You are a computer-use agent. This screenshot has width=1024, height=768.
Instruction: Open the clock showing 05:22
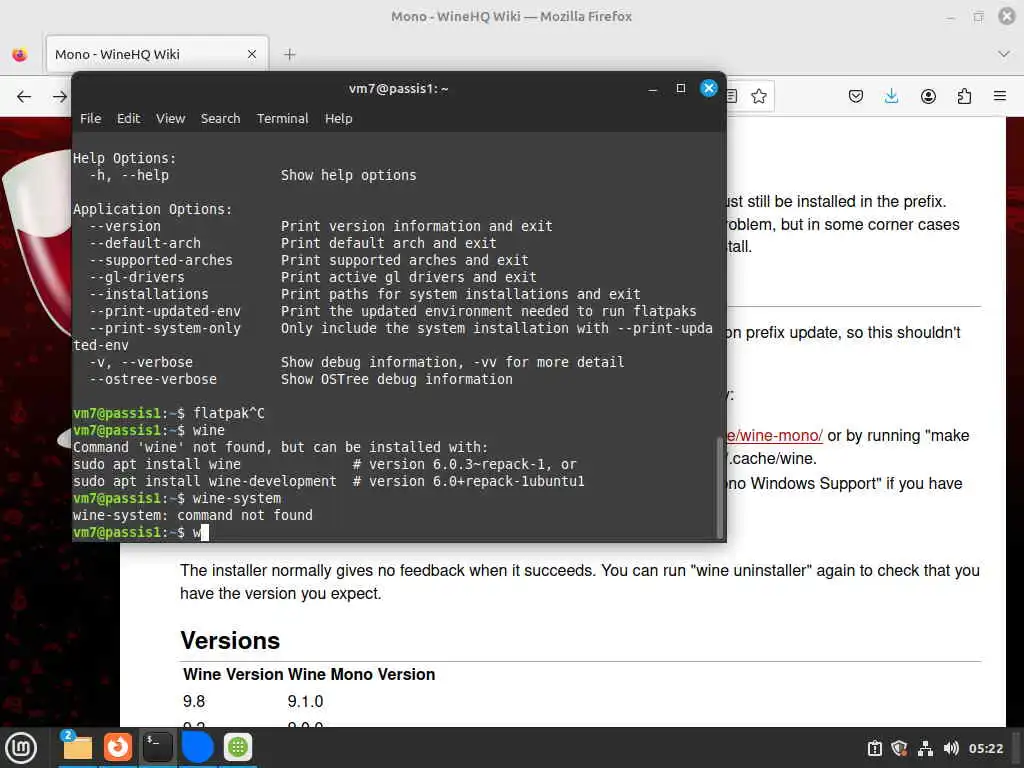click(985, 748)
